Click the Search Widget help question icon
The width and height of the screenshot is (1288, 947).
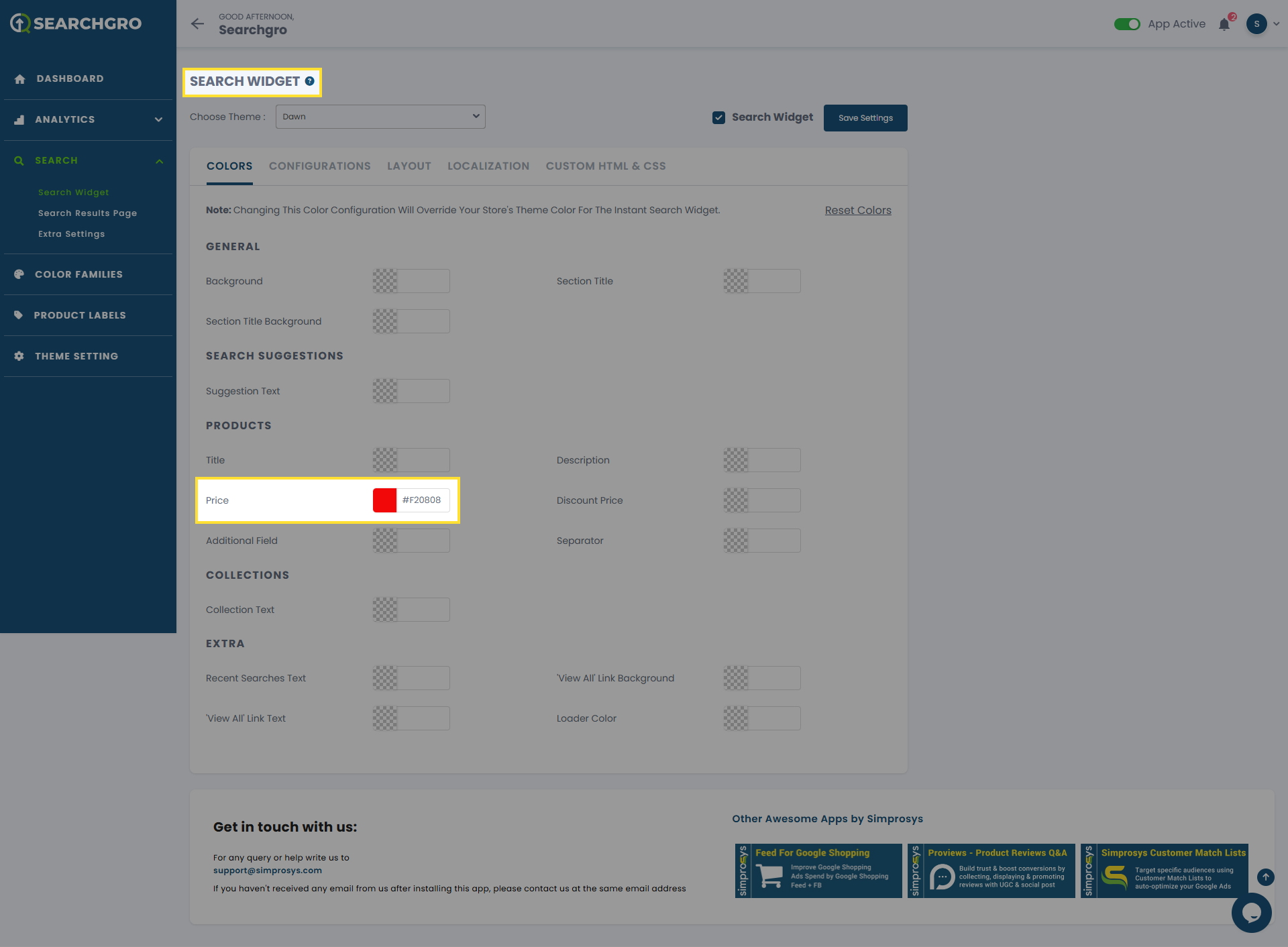(x=310, y=81)
